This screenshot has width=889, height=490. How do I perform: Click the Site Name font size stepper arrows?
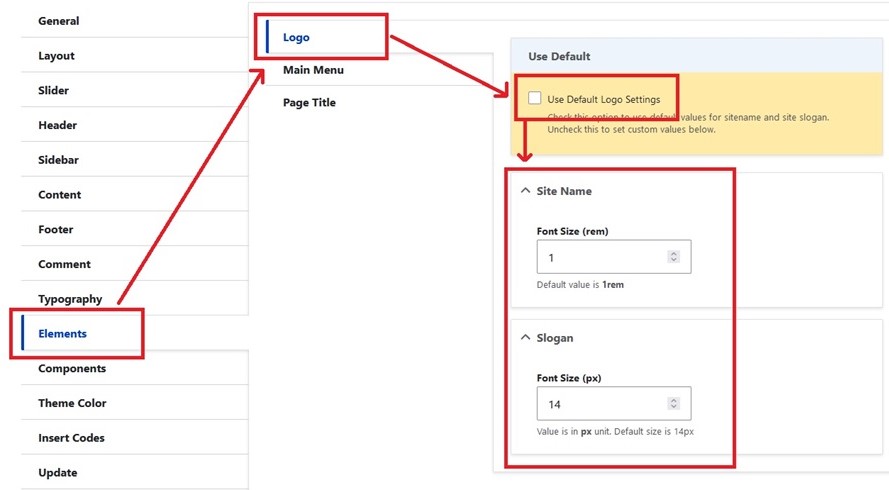[x=673, y=257]
